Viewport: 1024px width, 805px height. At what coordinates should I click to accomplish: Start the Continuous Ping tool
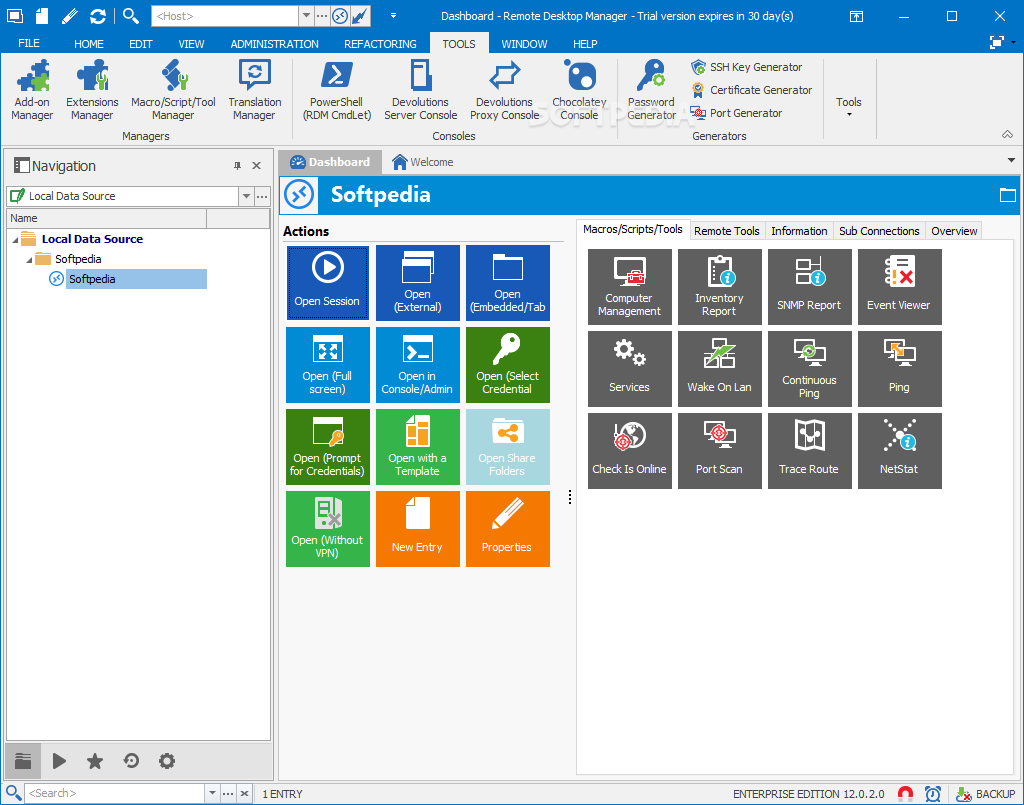click(810, 369)
